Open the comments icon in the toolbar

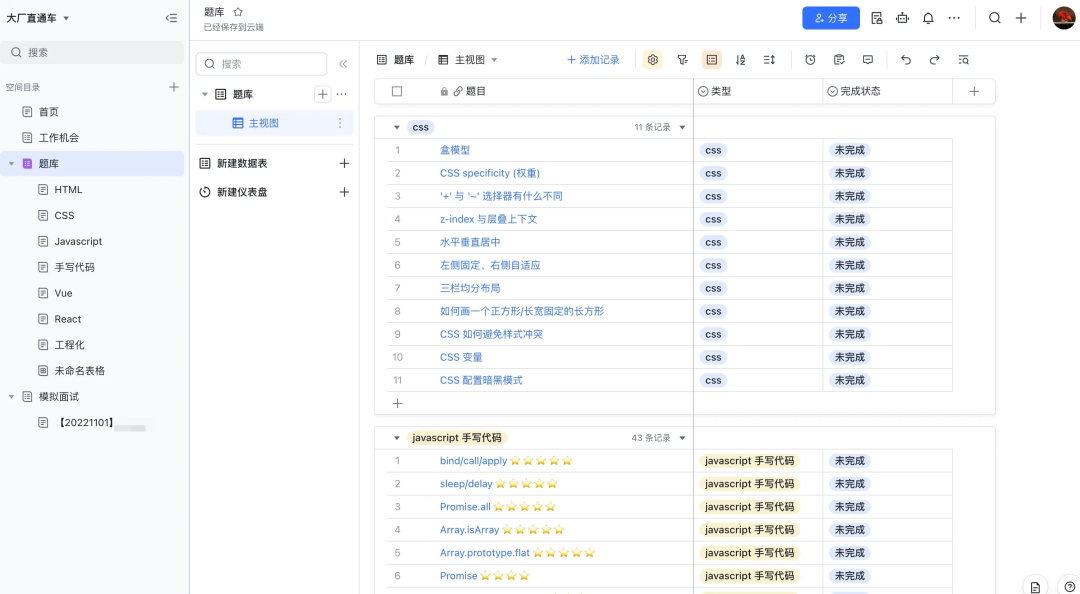[x=868, y=60]
